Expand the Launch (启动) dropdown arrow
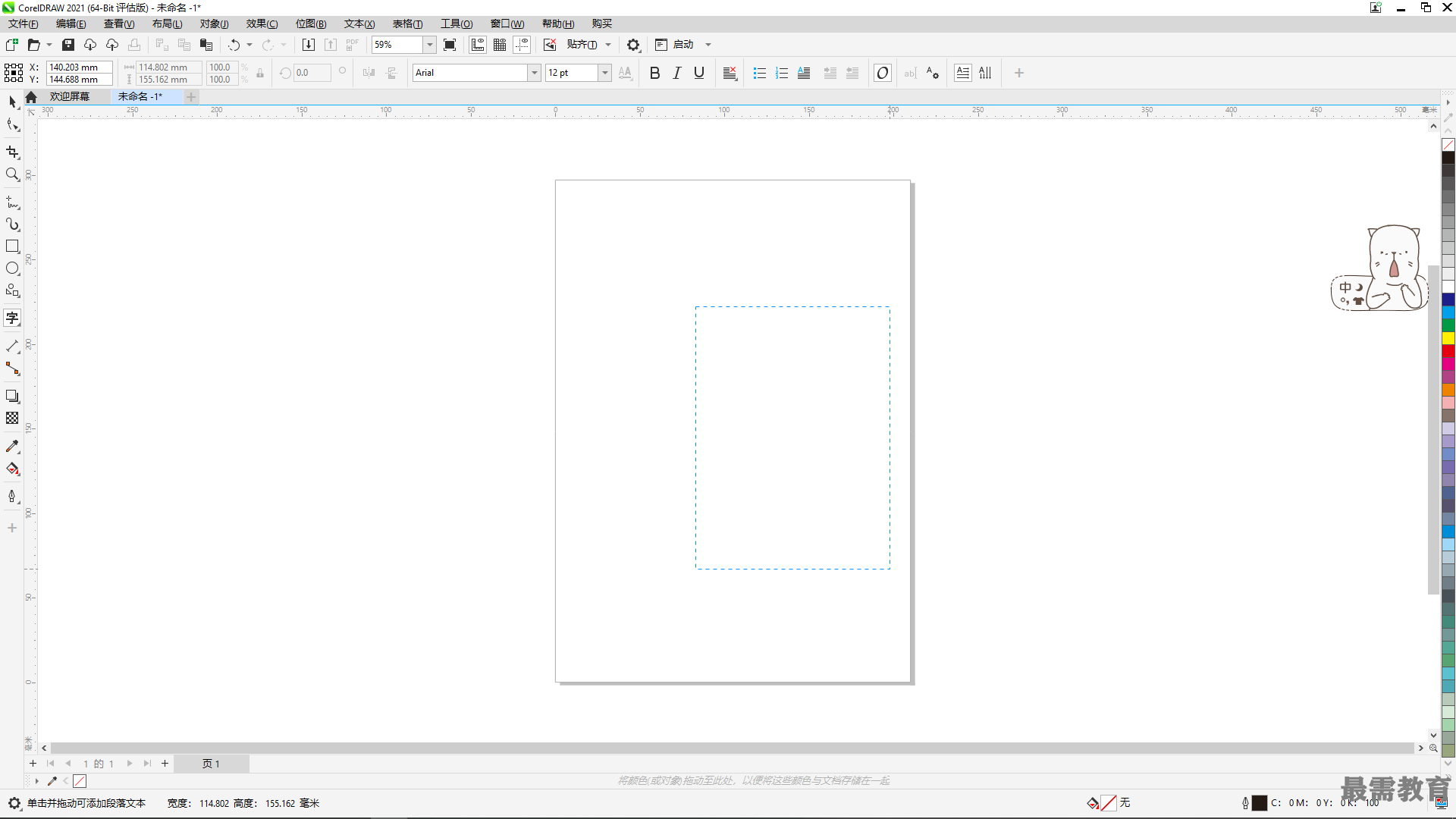The width and height of the screenshot is (1456, 819). (708, 45)
